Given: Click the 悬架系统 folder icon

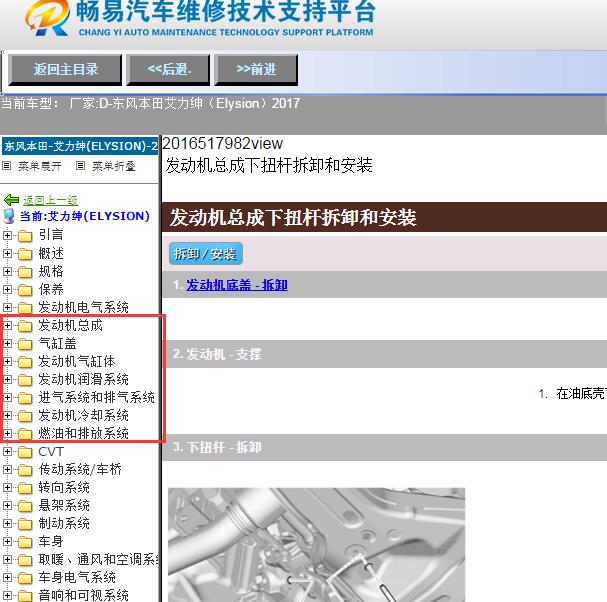Looking at the screenshot, I should 25,506.
